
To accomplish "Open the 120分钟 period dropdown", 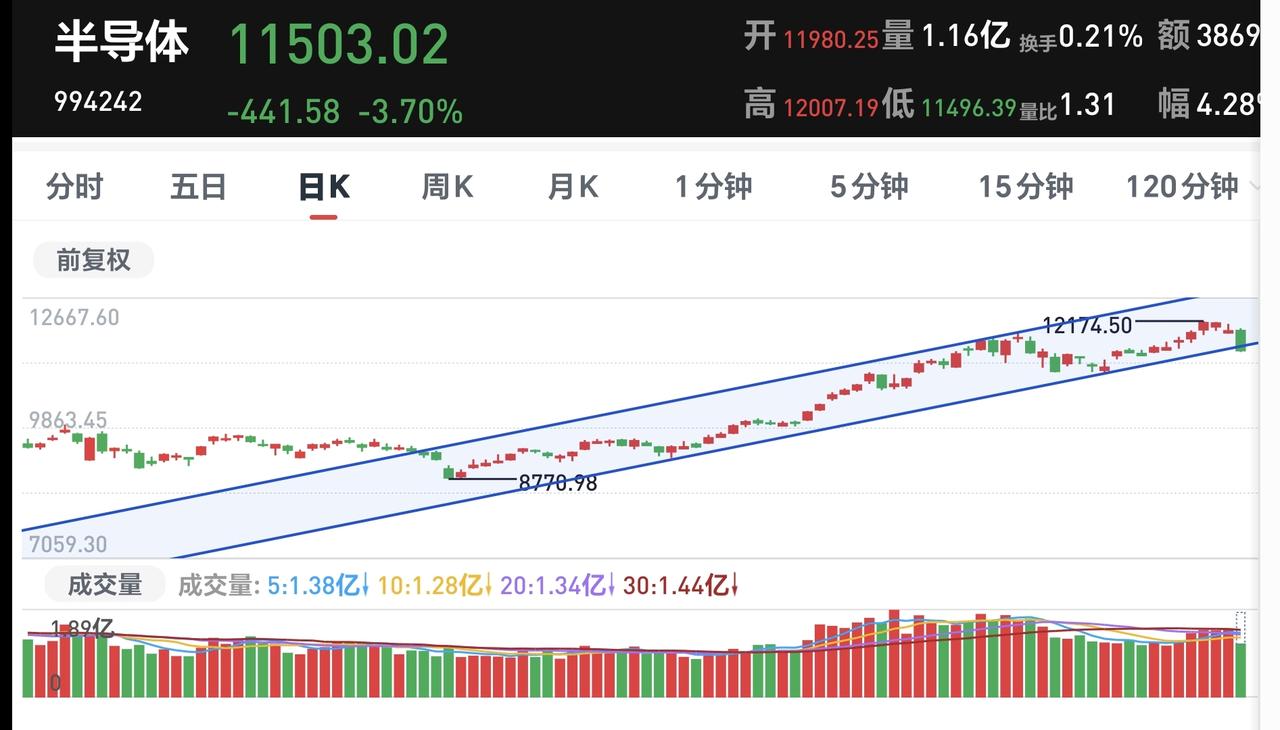I will pyautogui.click(x=1190, y=187).
